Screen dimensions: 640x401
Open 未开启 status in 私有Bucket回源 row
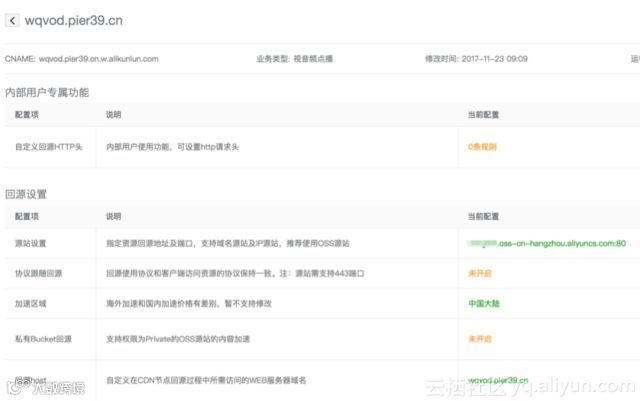(x=480, y=339)
